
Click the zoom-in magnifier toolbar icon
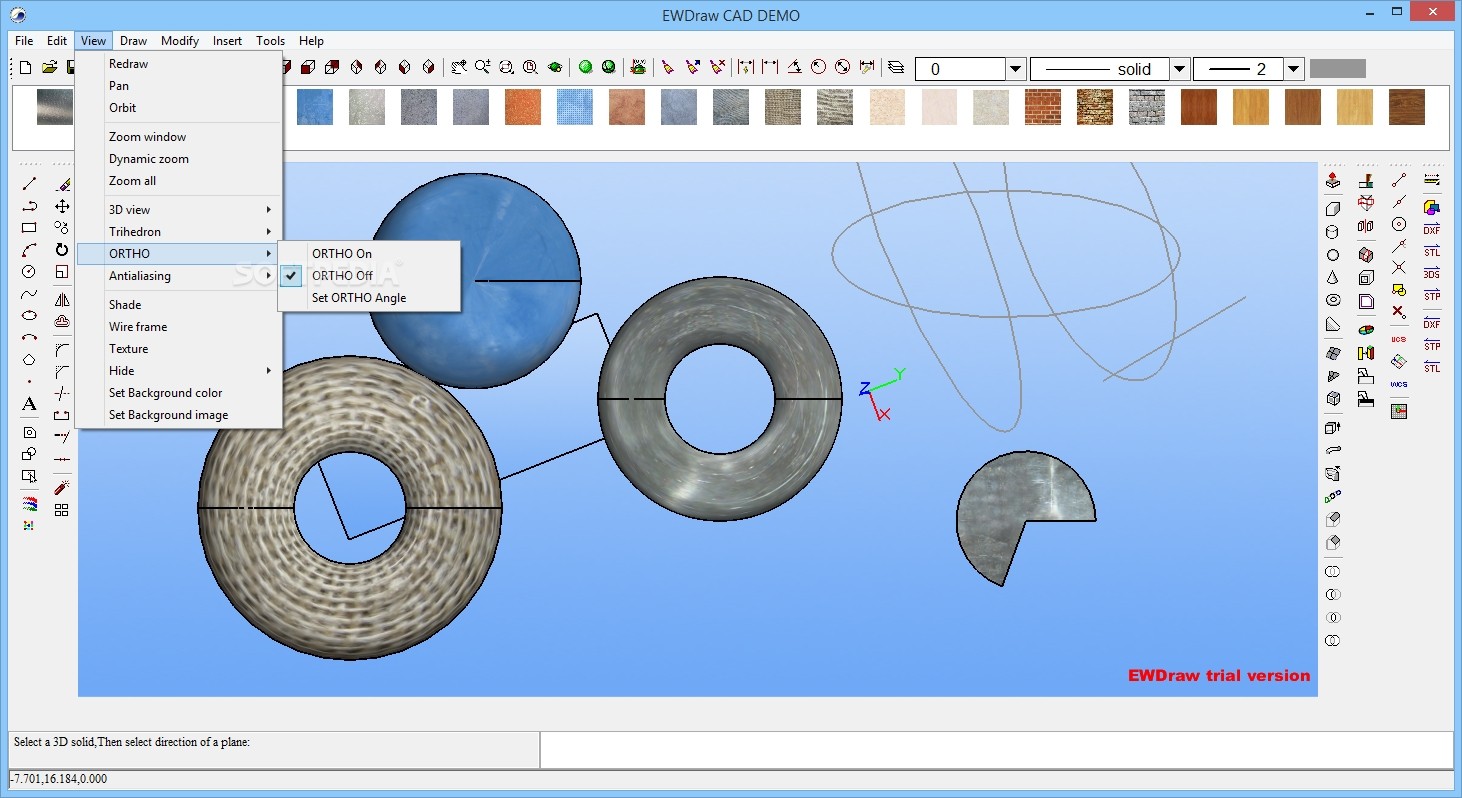483,67
